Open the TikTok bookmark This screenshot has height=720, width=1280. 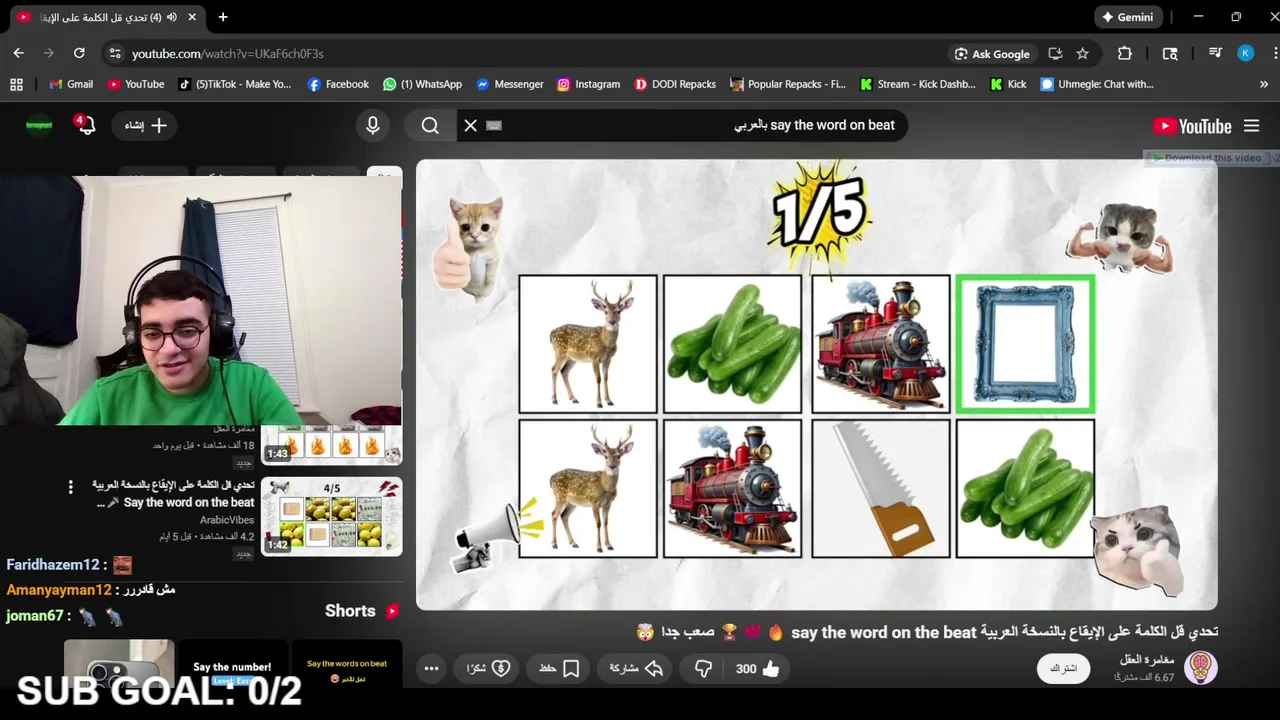pos(234,84)
